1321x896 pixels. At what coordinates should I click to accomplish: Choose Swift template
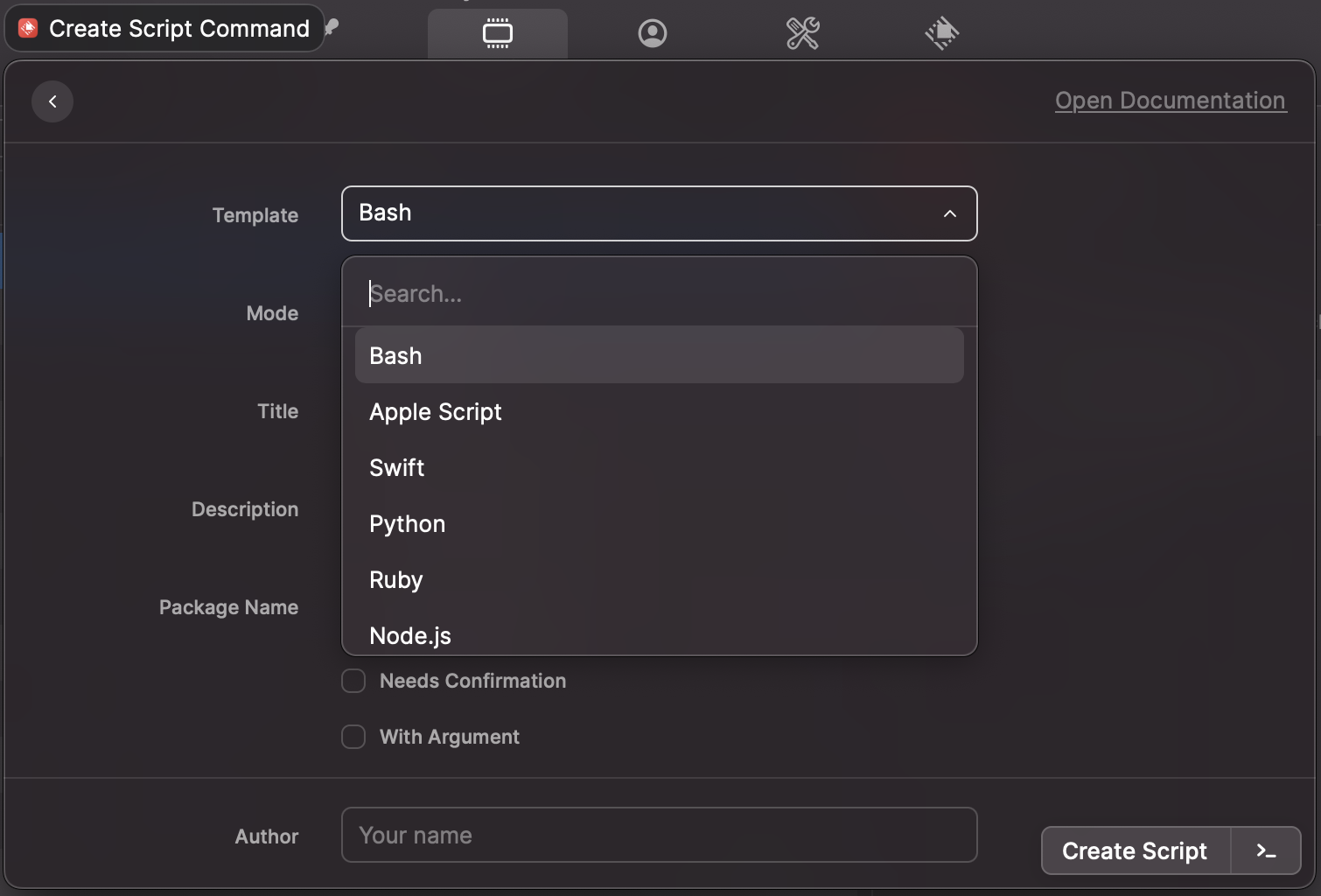click(x=660, y=467)
